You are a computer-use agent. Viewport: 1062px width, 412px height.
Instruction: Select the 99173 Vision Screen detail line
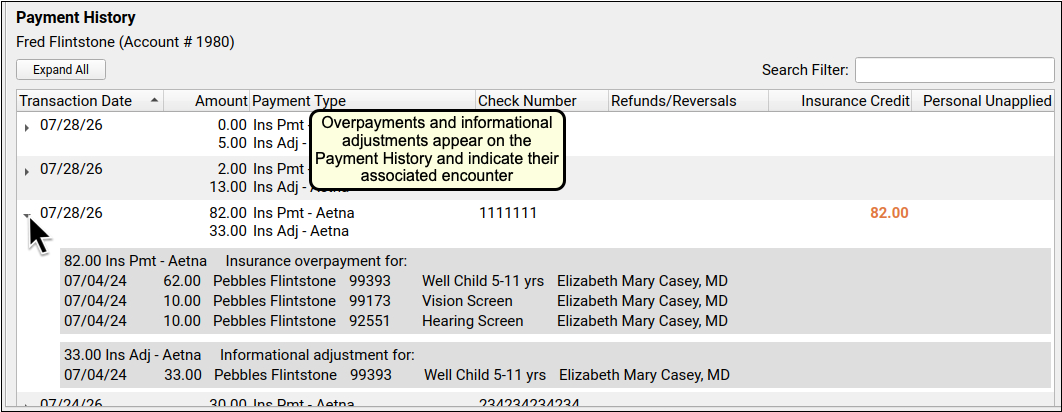[x=396, y=300]
